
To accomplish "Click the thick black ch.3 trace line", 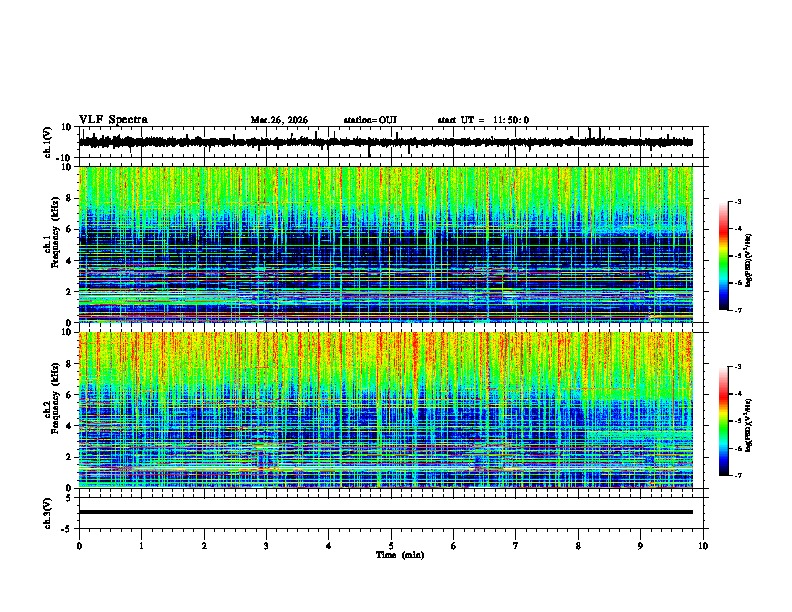I will coord(385,512).
